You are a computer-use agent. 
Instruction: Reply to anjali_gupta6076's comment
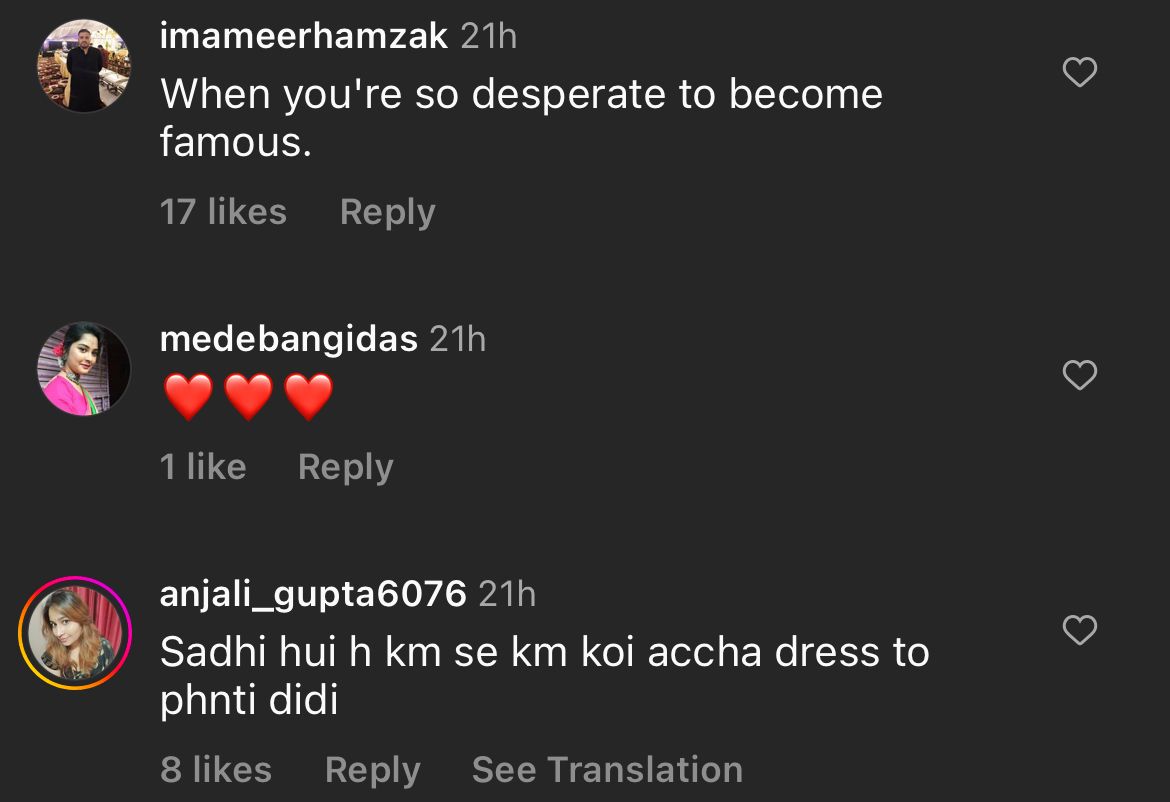pyautogui.click(x=372, y=770)
